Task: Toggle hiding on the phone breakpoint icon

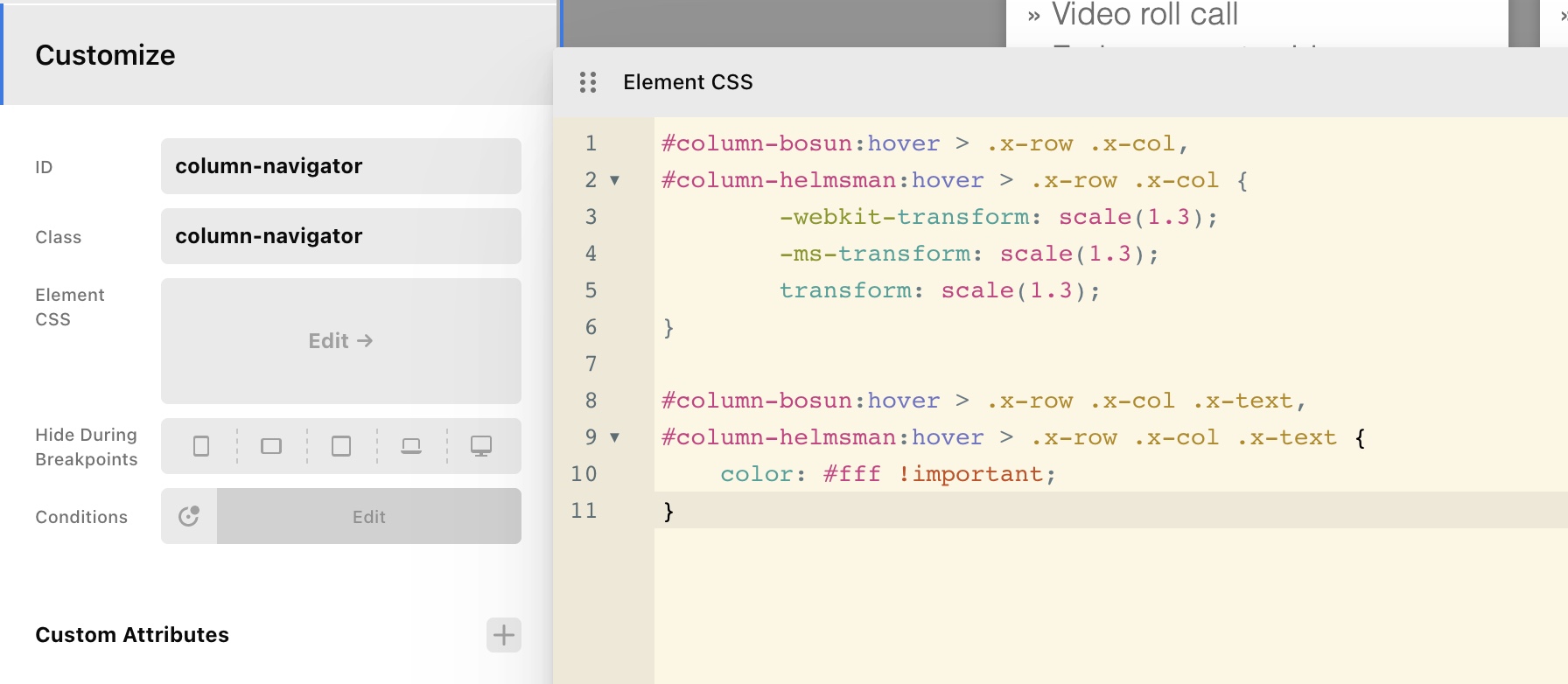Action: [201, 446]
